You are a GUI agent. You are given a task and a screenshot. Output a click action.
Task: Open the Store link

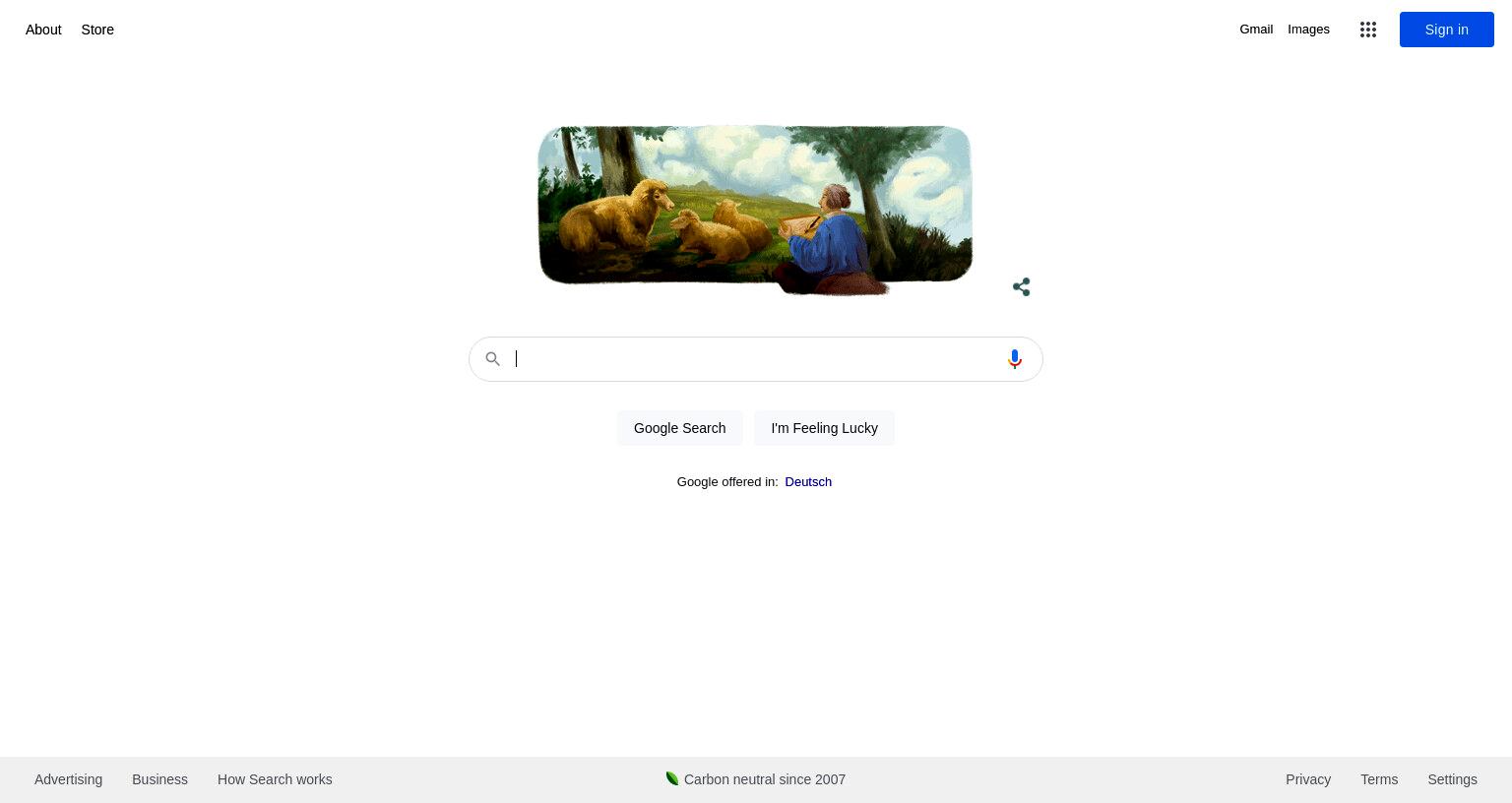tap(97, 30)
